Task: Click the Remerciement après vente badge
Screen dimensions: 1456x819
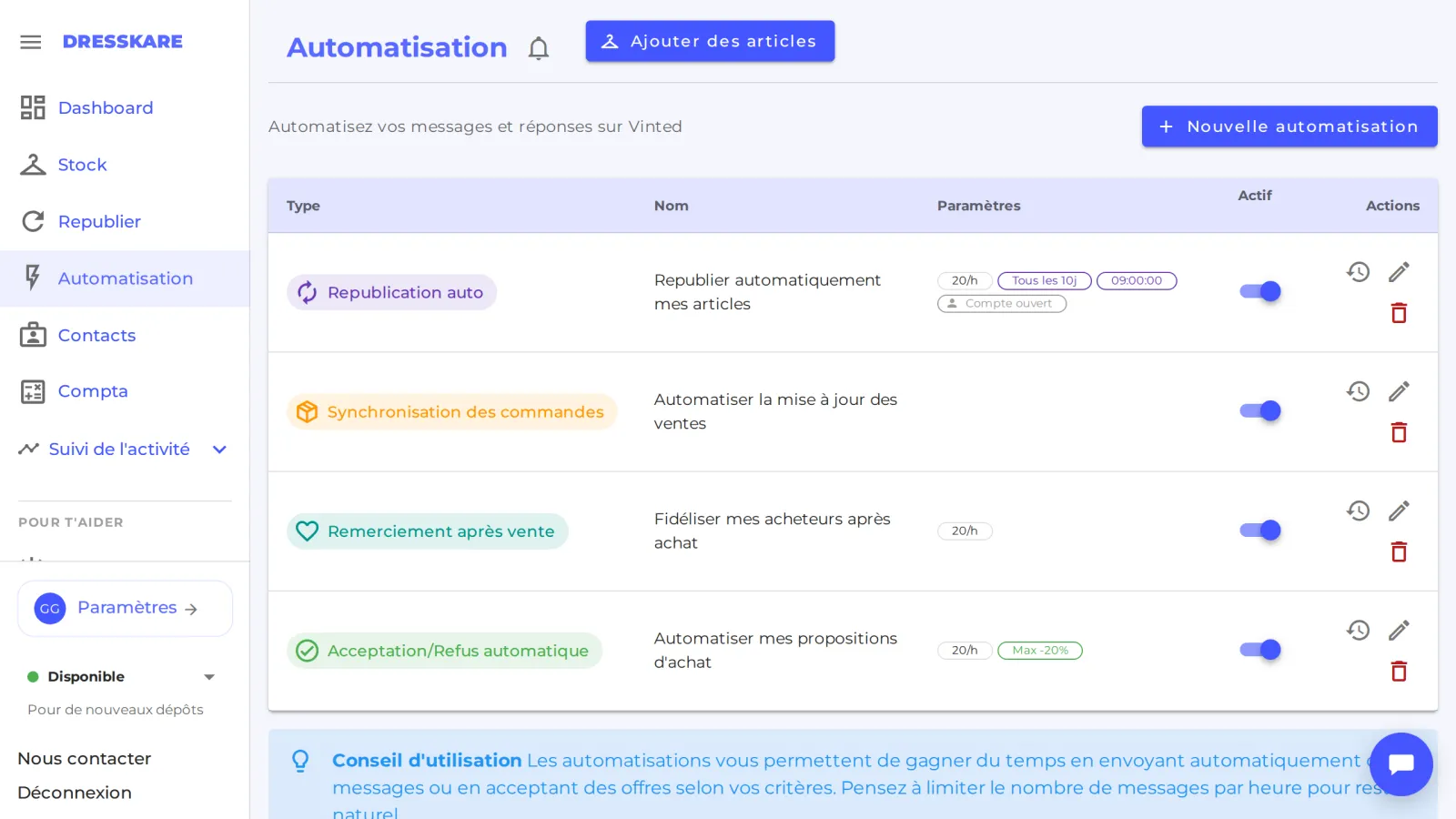Action: pos(428,531)
